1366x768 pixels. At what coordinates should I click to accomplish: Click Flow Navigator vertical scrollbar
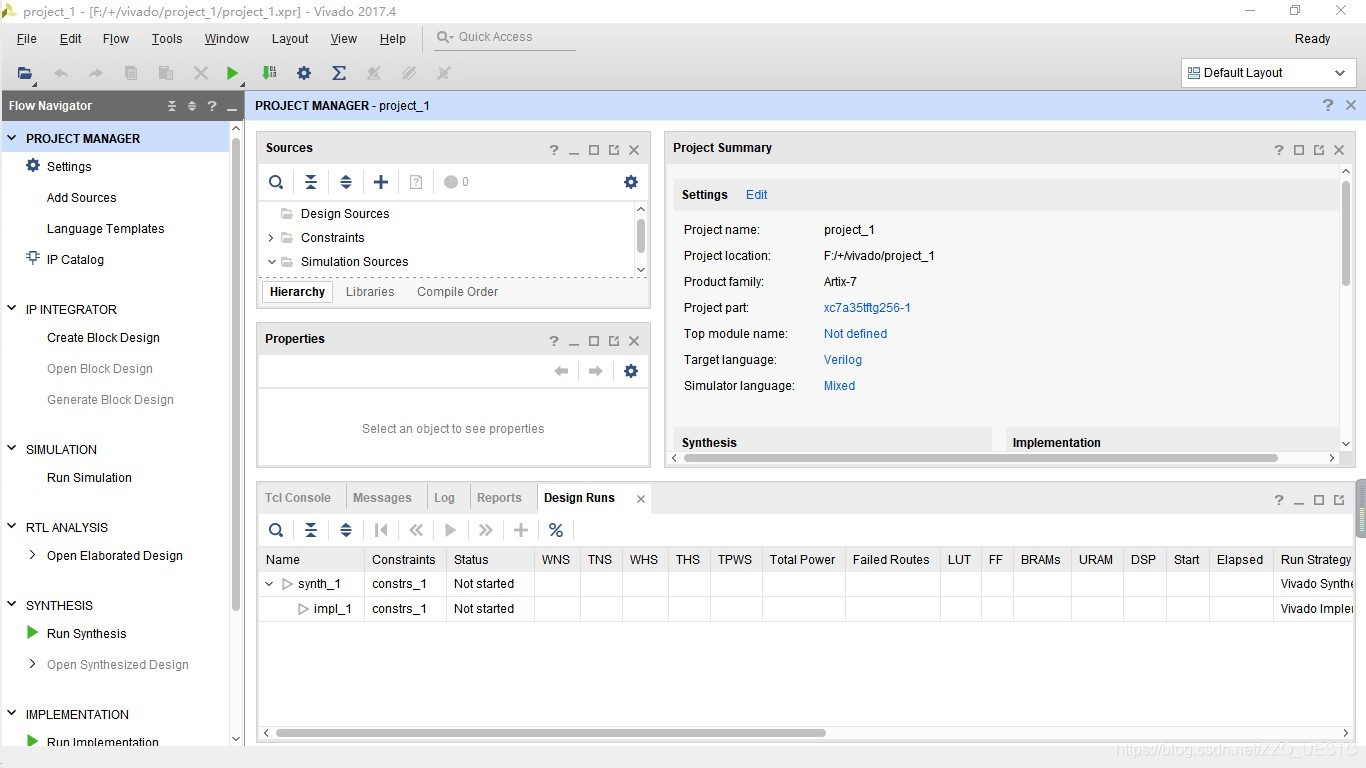236,375
